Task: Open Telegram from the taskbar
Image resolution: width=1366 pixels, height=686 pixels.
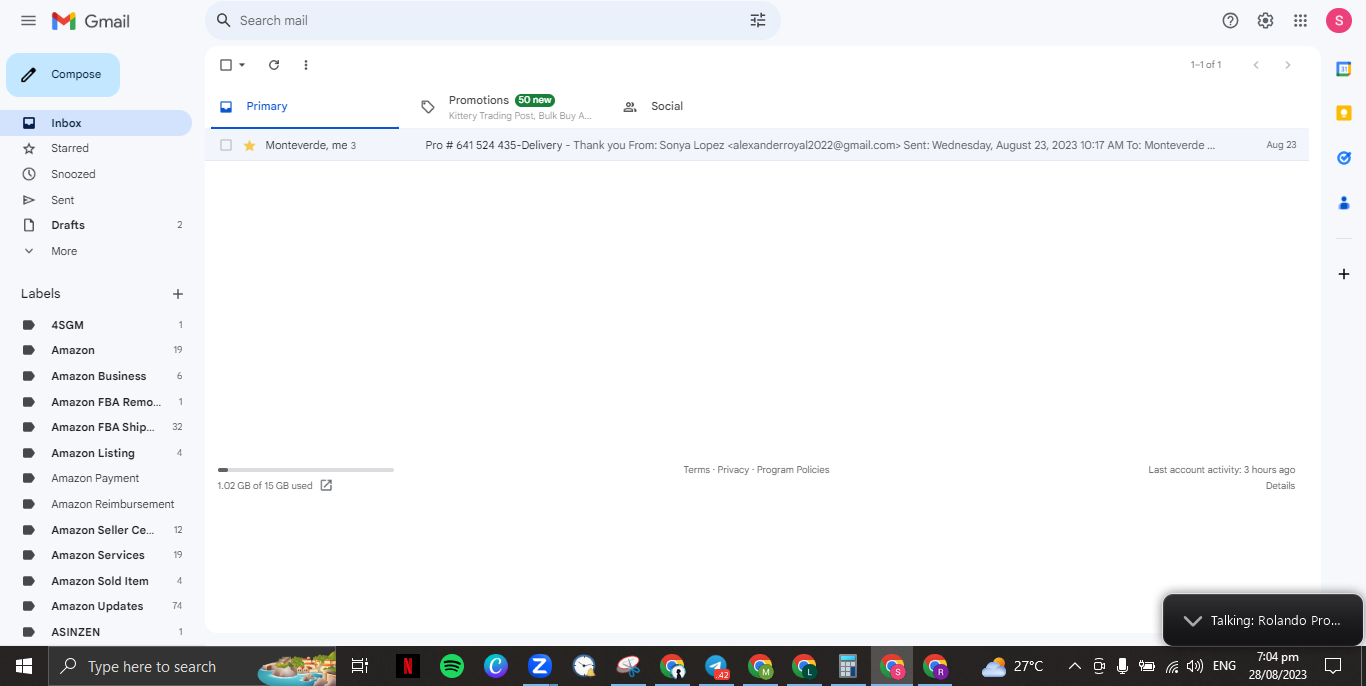Action: pyautogui.click(x=716, y=666)
